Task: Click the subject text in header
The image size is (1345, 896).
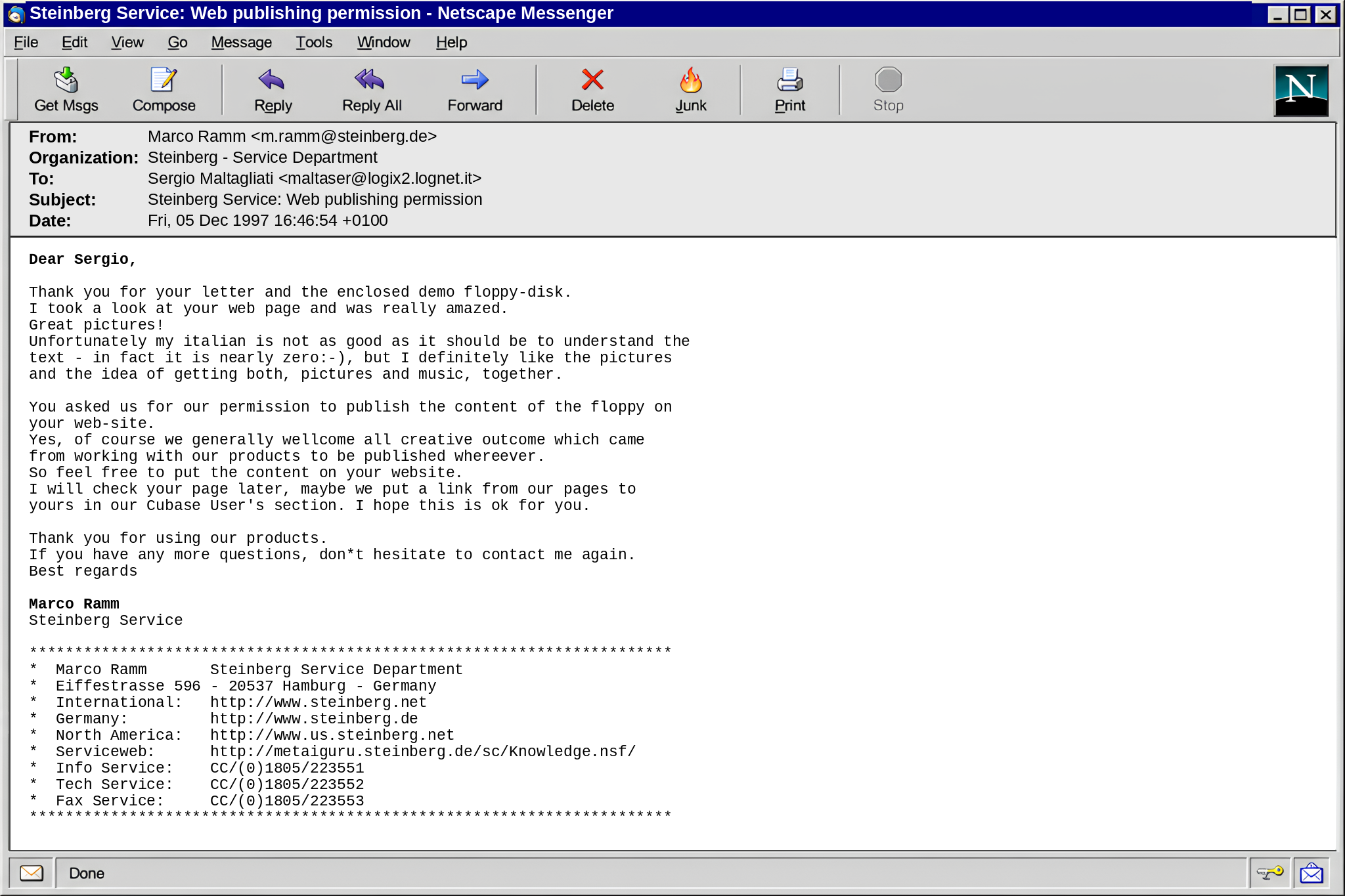Action: tap(315, 200)
